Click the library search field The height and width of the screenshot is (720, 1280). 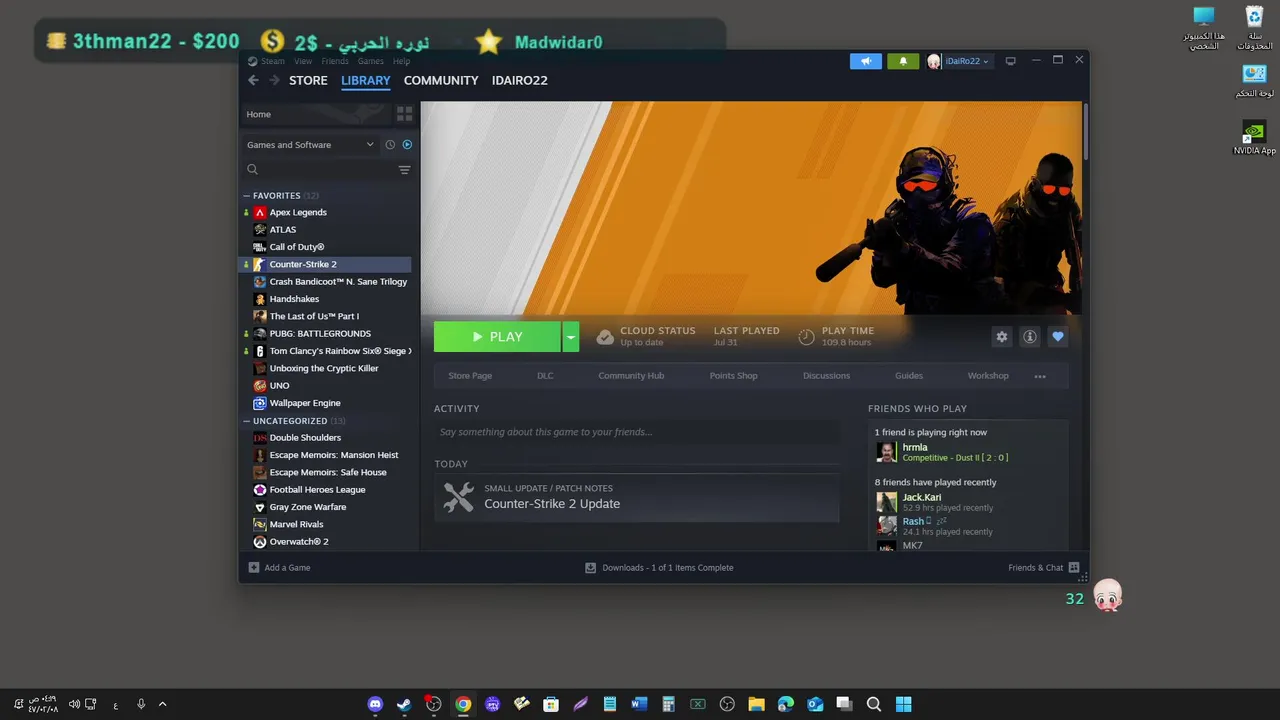coord(320,170)
